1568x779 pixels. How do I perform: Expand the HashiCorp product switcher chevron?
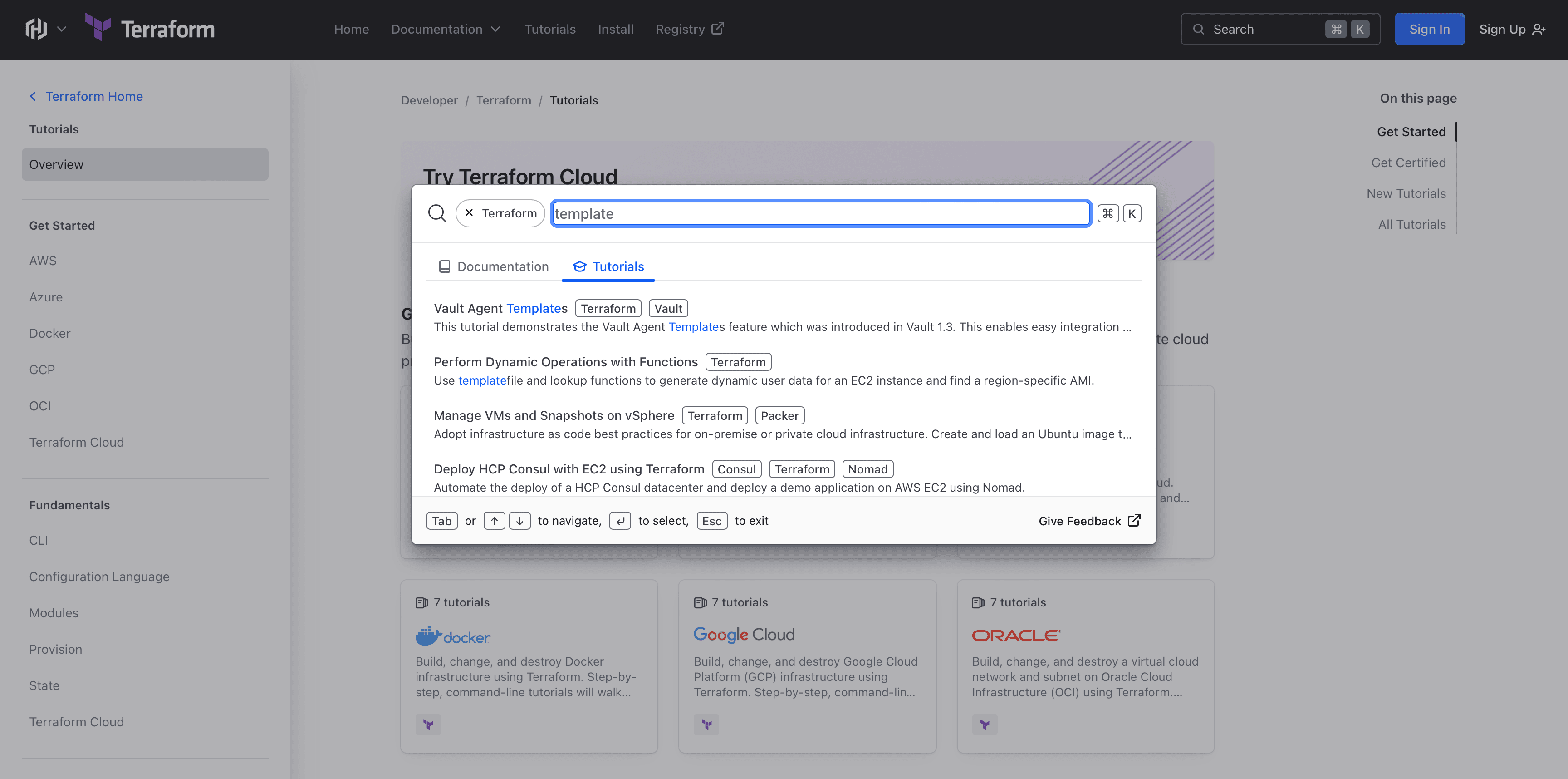[x=62, y=29]
